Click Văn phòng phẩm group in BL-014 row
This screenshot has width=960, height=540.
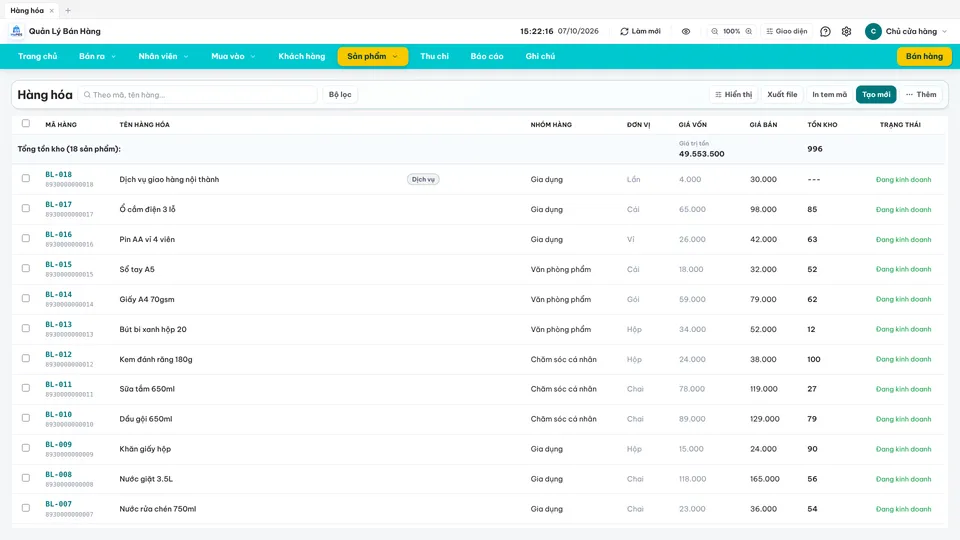[x=561, y=299]
